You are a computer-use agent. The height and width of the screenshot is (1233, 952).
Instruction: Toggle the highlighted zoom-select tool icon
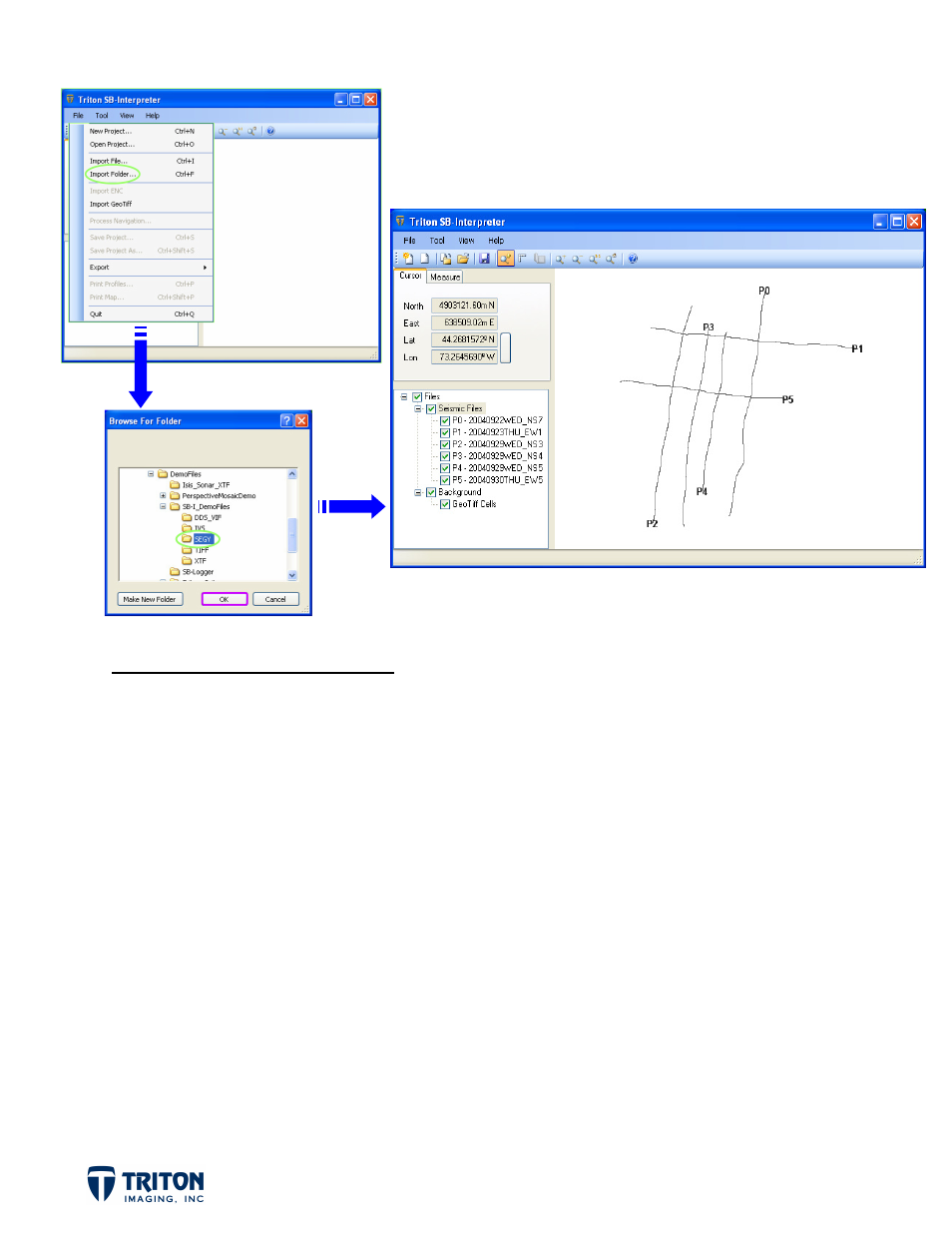pyautogui.click(x=506, y=259)
